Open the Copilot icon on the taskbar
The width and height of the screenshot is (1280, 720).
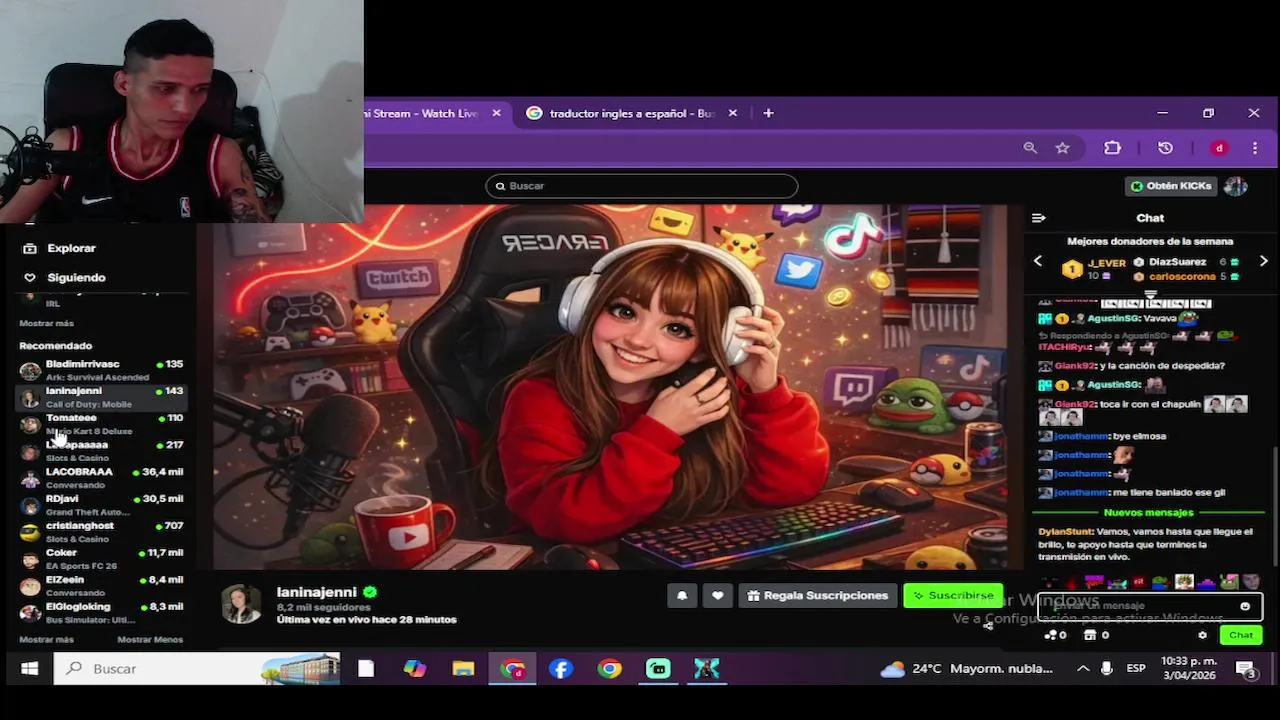[414, 668]
